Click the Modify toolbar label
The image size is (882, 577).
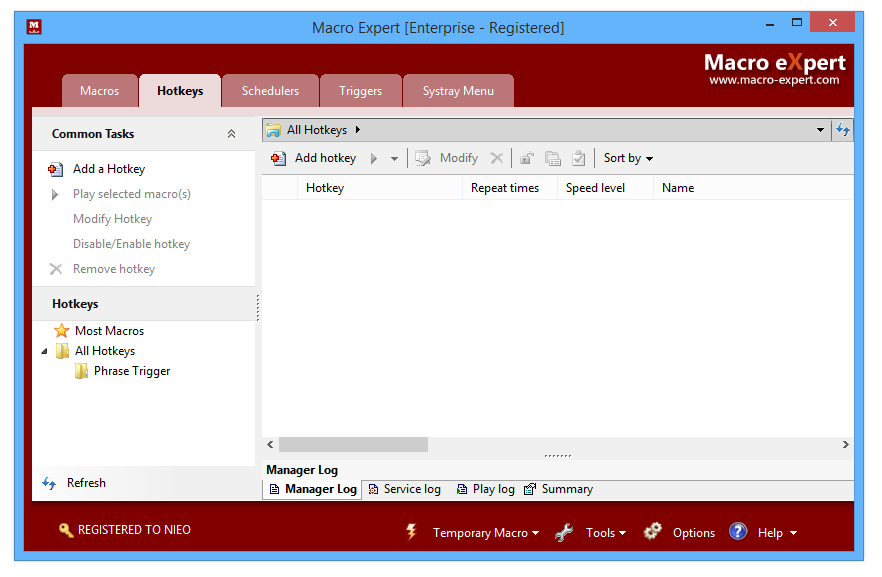coord(459,158)
